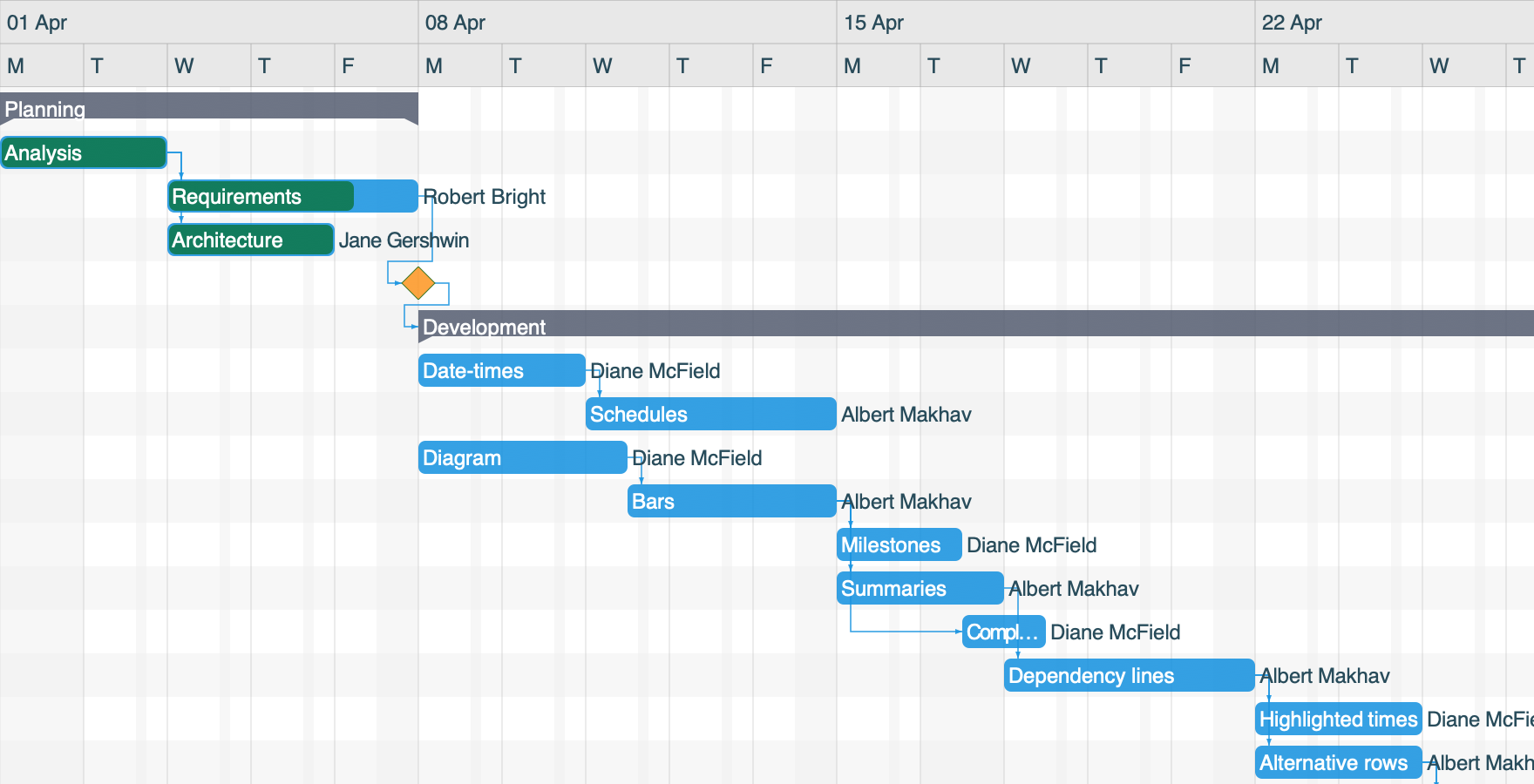
Task: Click the Highlighted times task bar
Action: tap(1337, 719)
